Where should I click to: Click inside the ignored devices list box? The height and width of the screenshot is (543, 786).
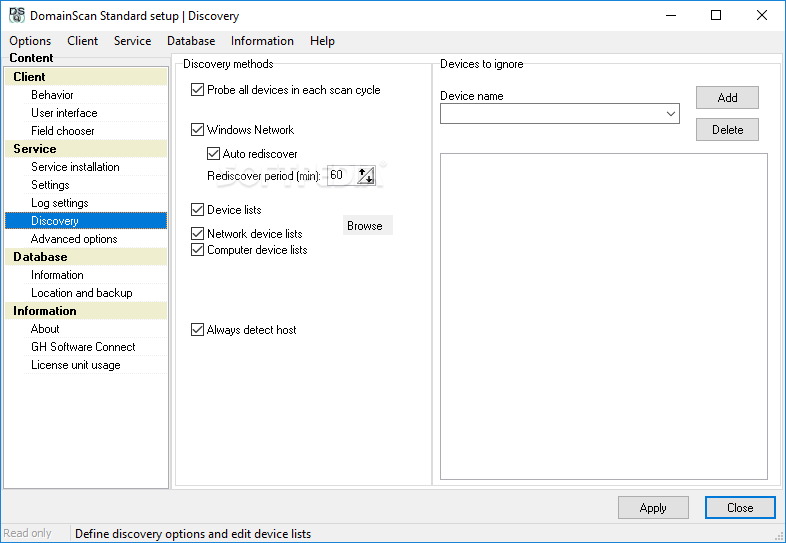click(x=604, y=316)
